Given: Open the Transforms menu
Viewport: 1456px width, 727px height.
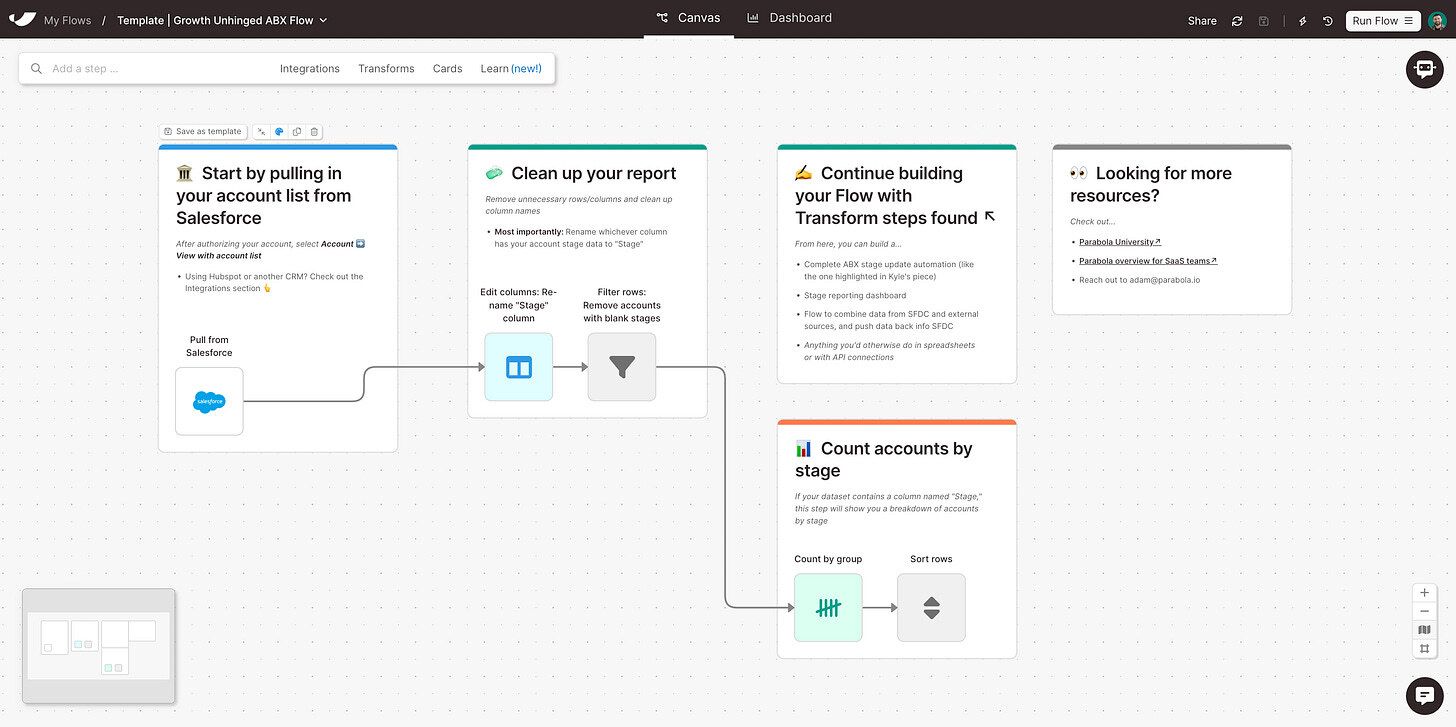Looking at the screenshot, I should pyautogui.click(x=386, y=69).
